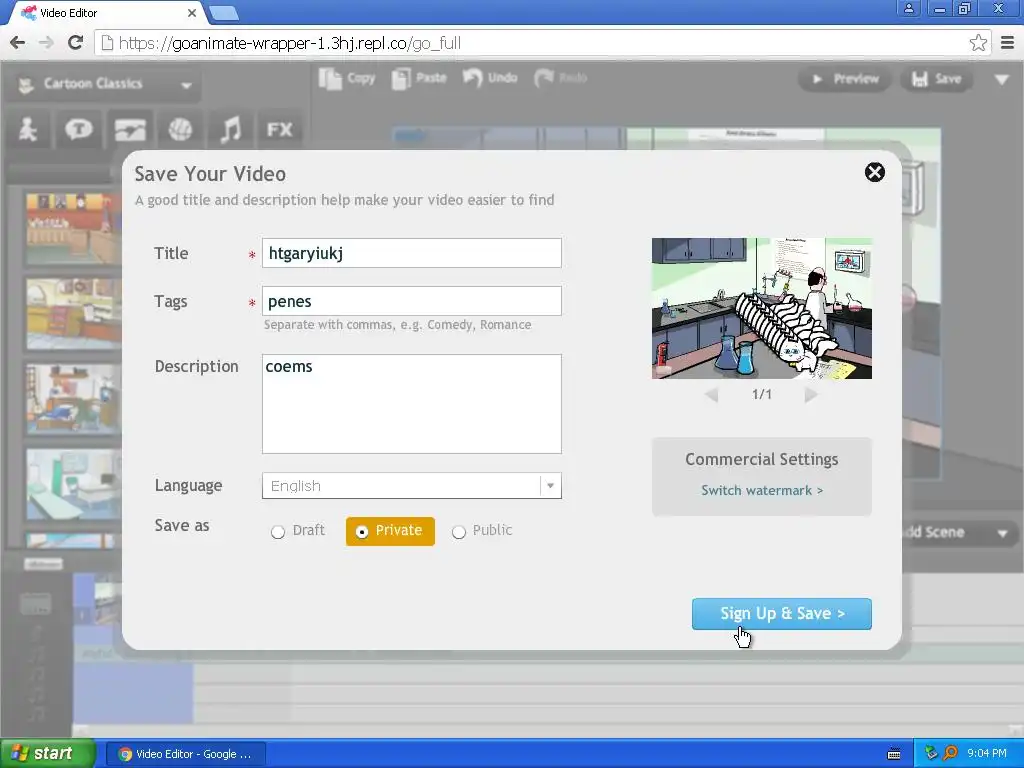Close the Save Your Video dialog

click(x=874, y=172)
